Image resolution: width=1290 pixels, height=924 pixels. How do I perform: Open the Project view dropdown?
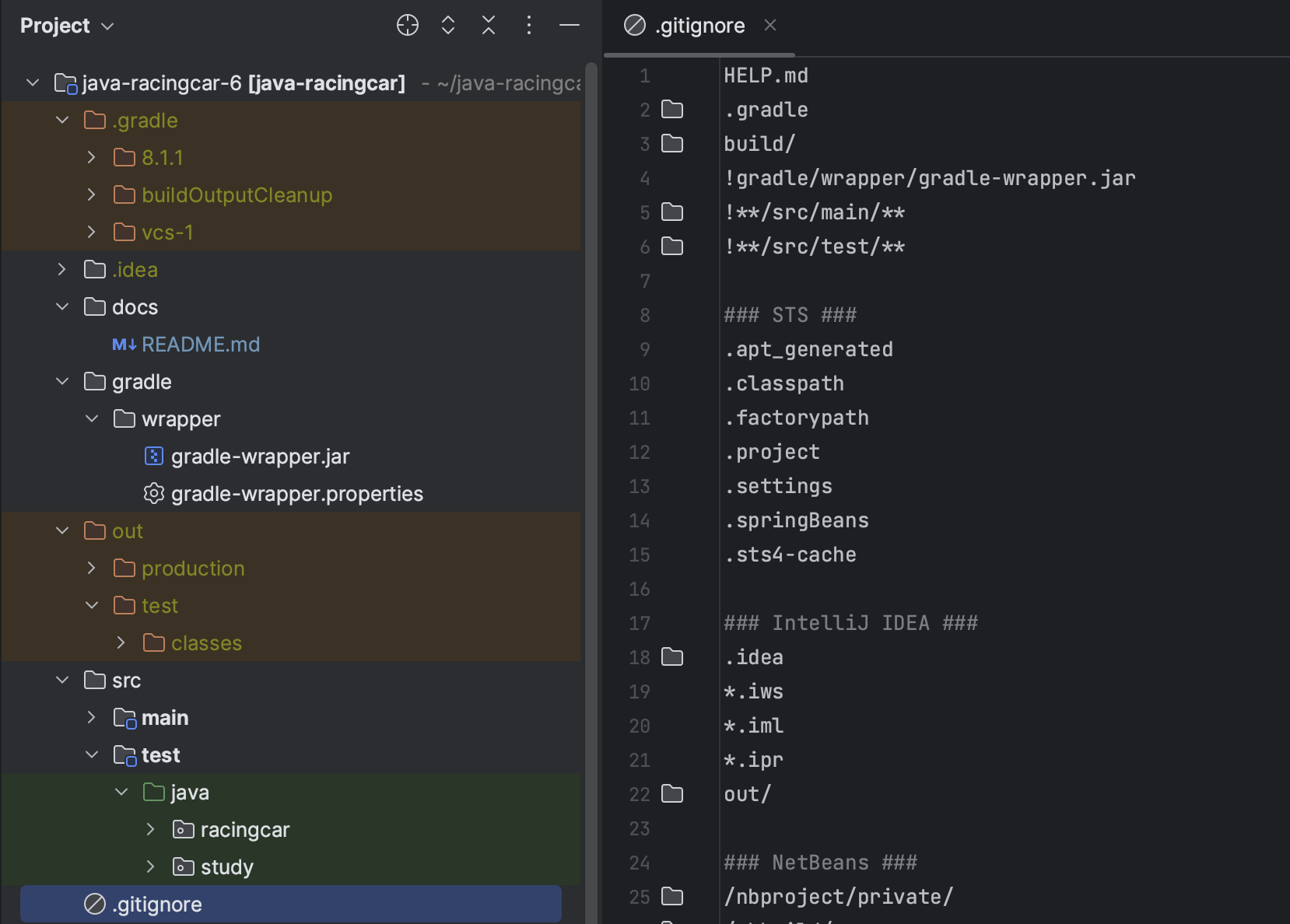67,26
